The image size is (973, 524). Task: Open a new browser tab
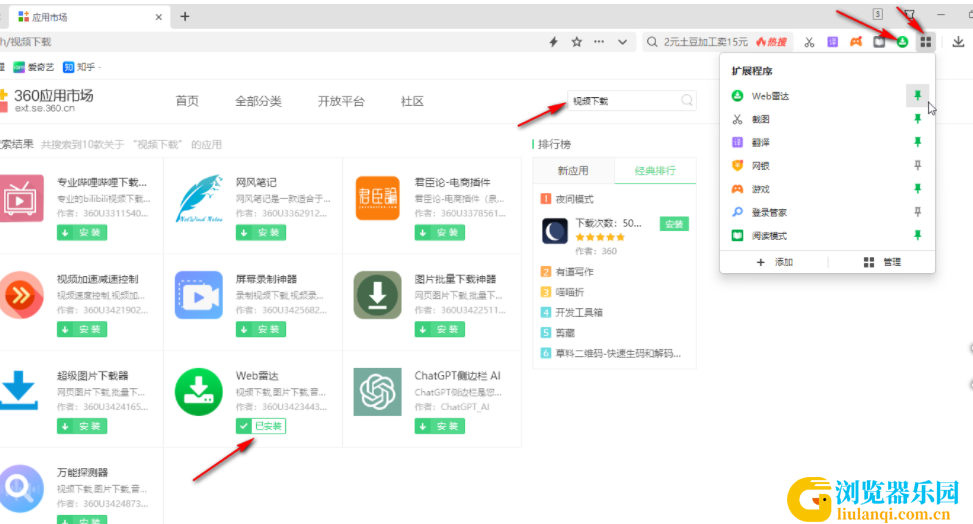pyautogui.click(x=184, y=17)
